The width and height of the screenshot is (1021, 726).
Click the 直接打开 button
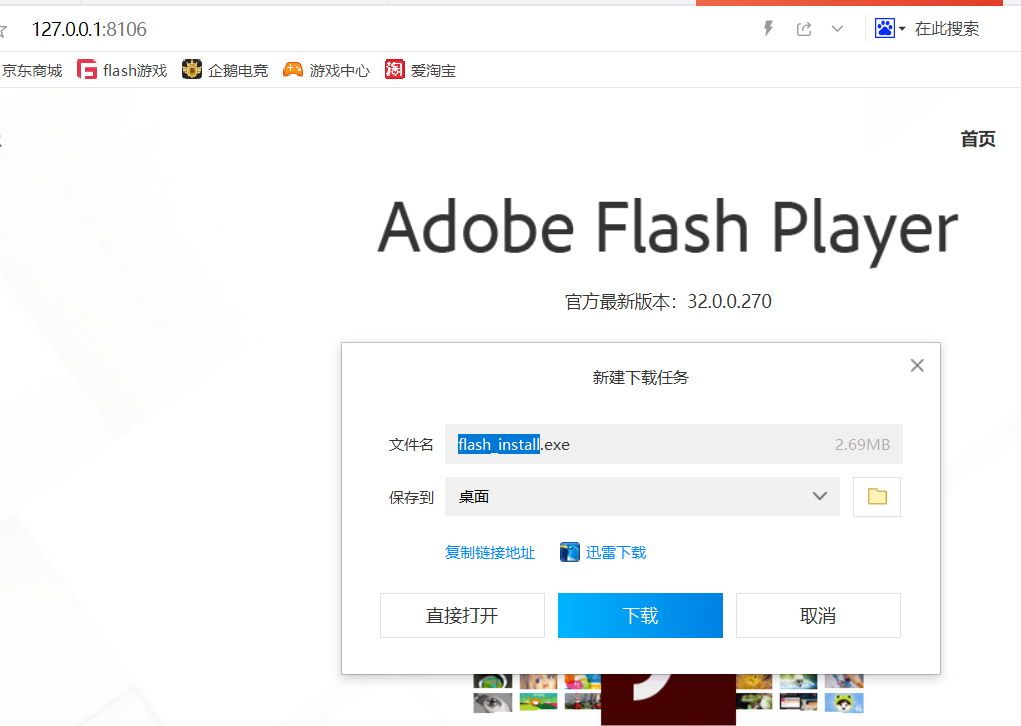coord(462,615)
